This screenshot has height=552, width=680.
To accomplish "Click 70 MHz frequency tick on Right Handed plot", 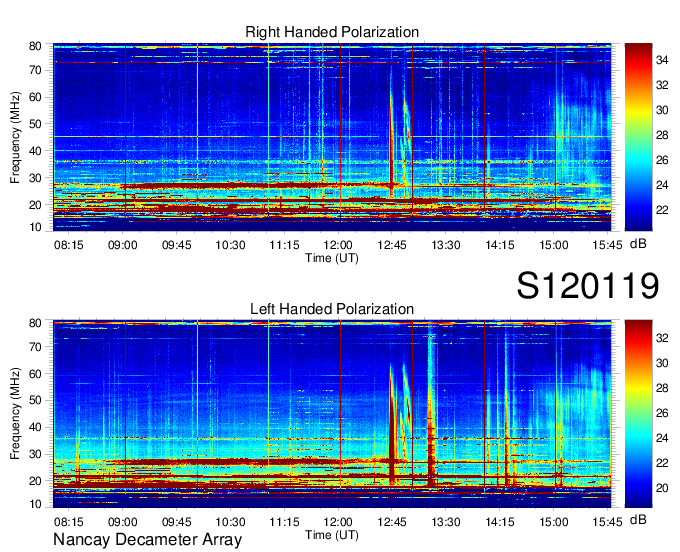I will click(35, 70).
